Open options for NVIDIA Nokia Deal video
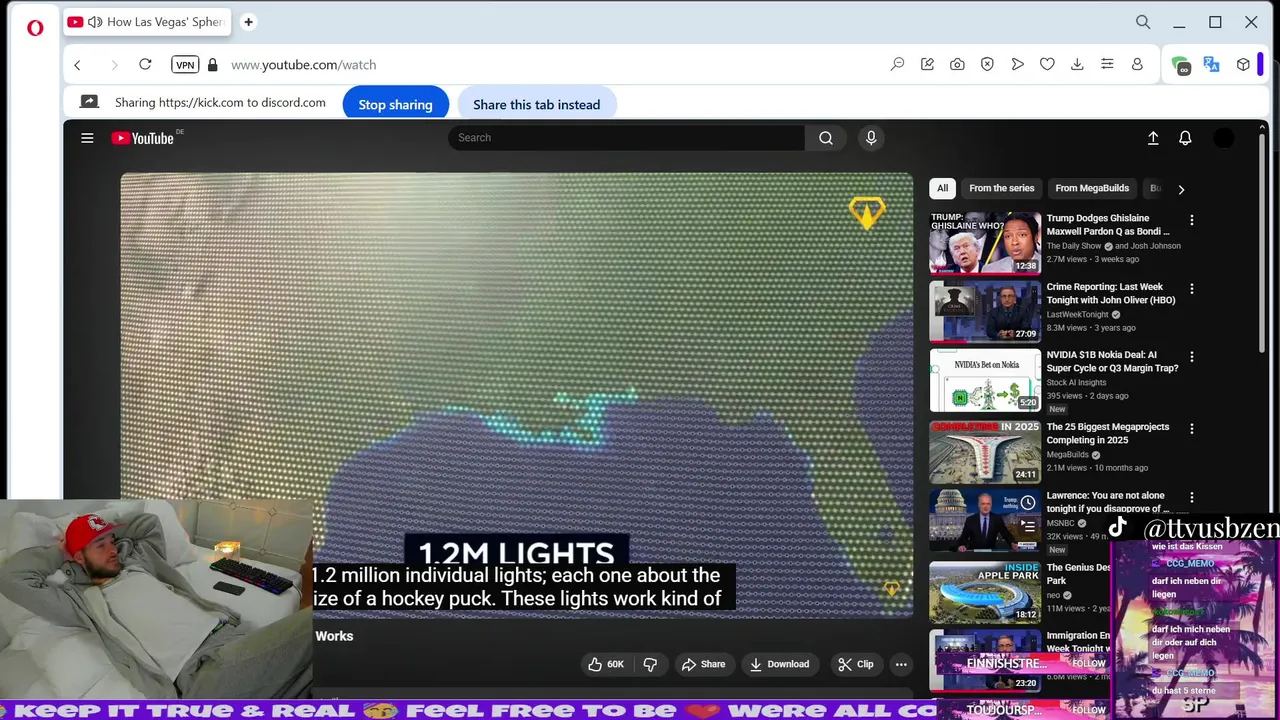1280x720 pixels. (x=1191, y=357)
